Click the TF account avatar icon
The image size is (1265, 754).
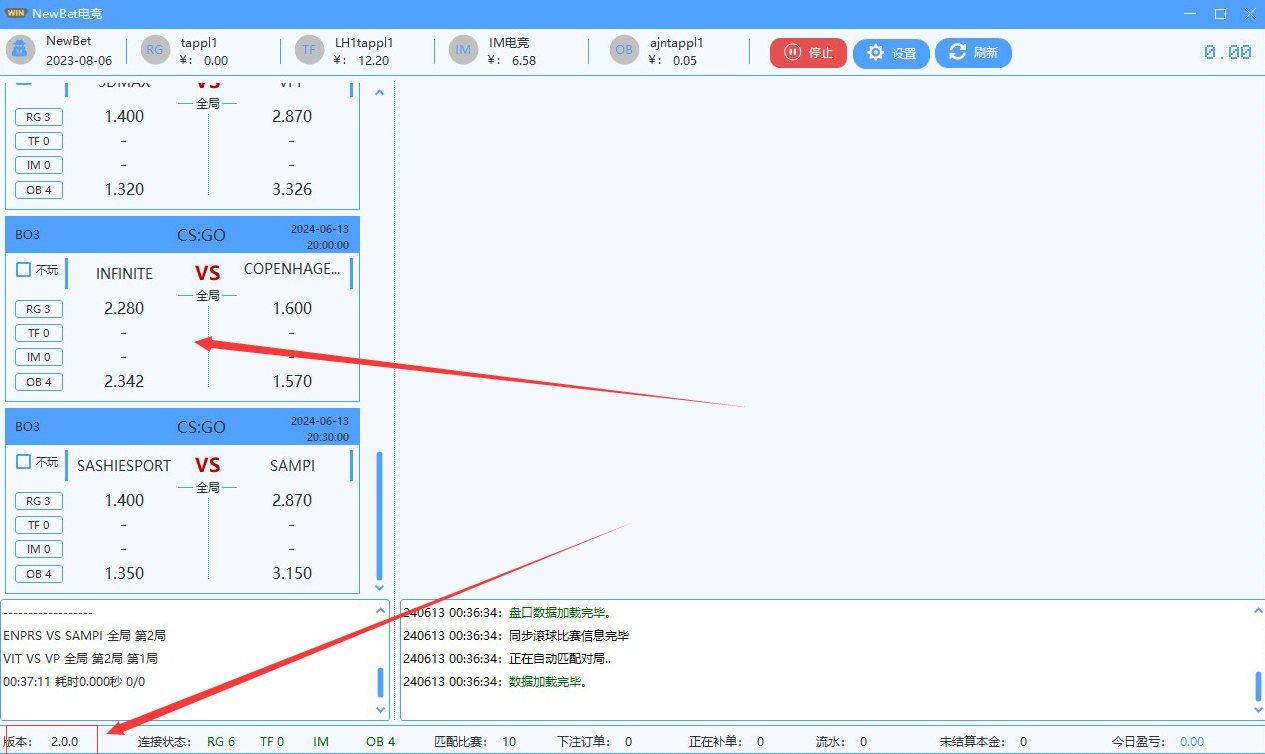pyautogui.click(x=309, y=51)
